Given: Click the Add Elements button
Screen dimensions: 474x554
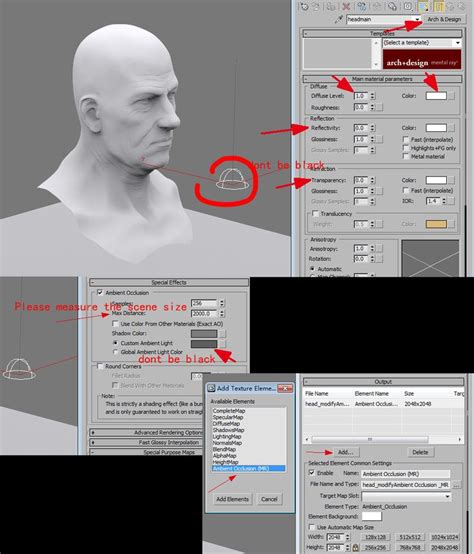Looking at the screenshot, I should tap(232, 499).
